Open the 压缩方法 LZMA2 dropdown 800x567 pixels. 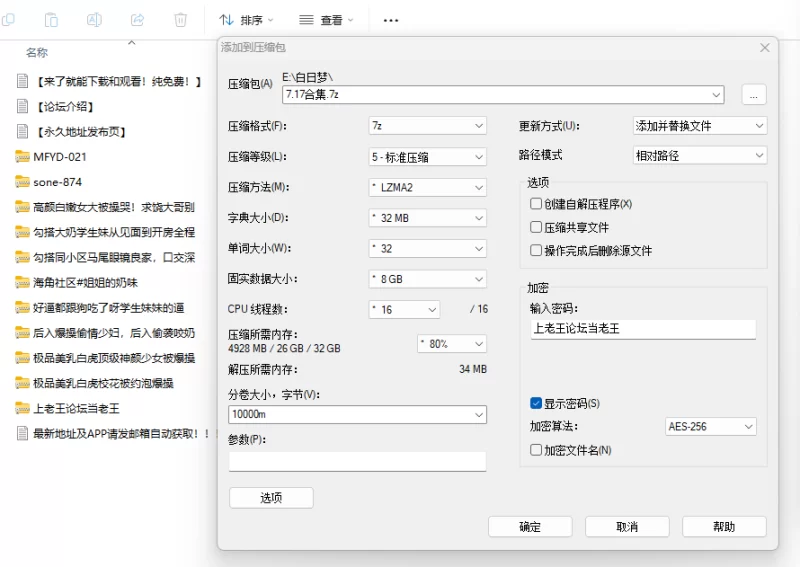coord(428,187)
